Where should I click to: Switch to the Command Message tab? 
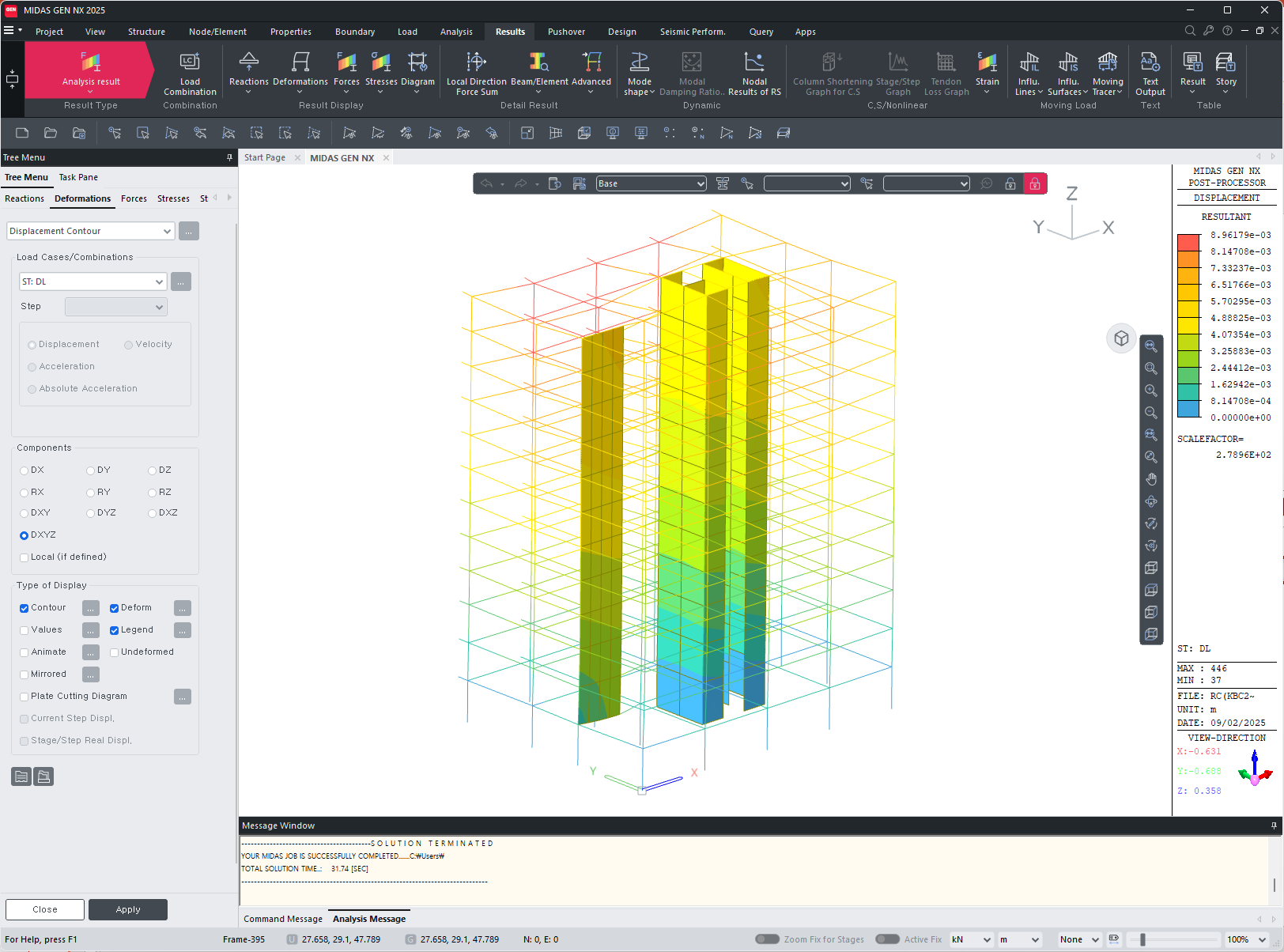(283, 920)
